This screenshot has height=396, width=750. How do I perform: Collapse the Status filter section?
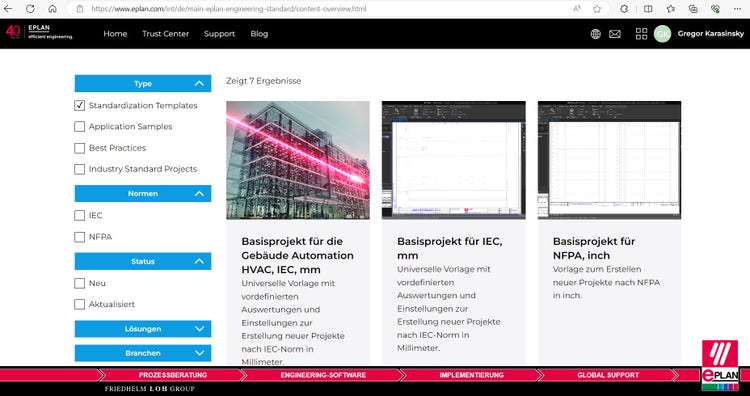(x=143, y=262)
